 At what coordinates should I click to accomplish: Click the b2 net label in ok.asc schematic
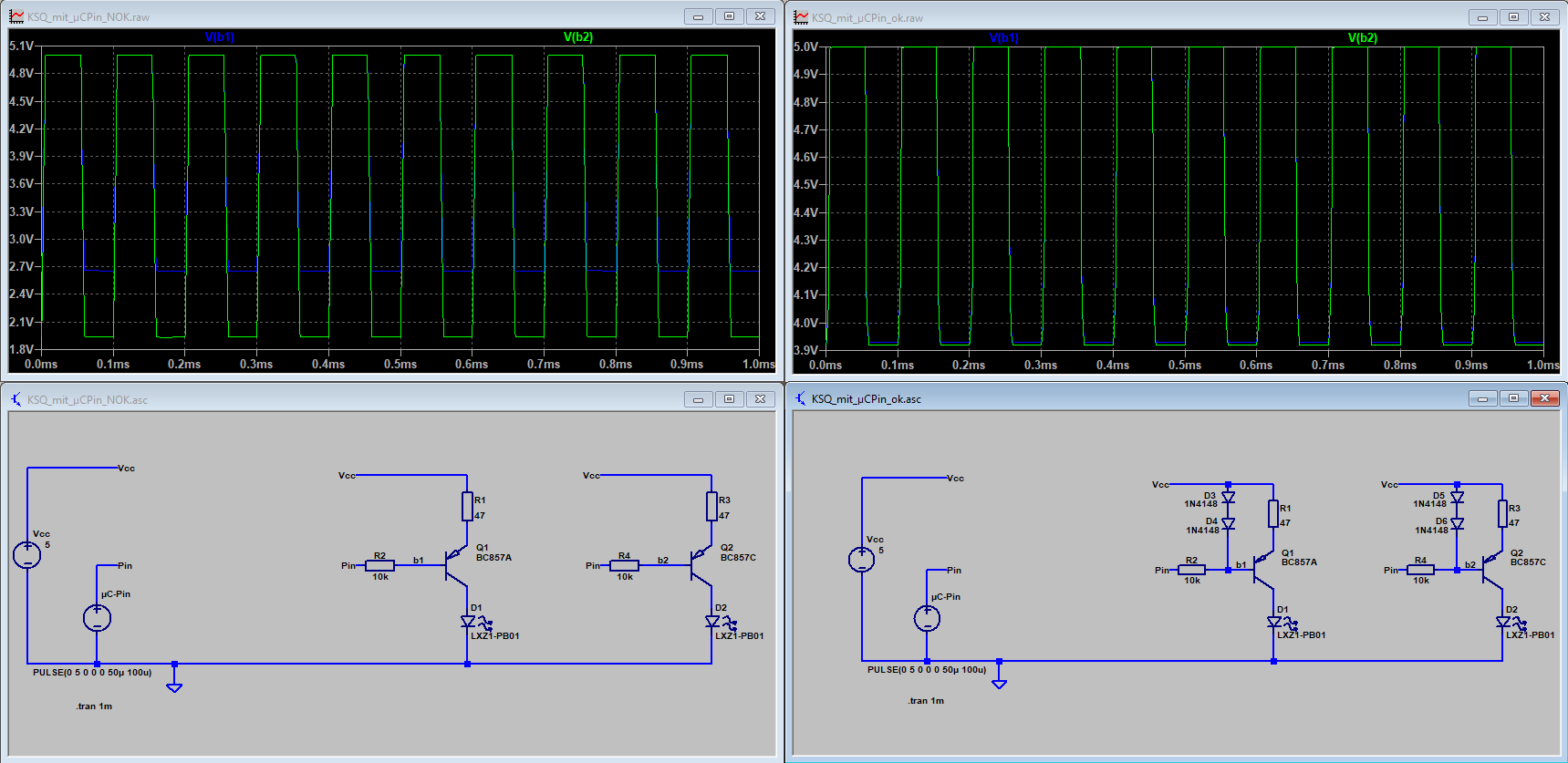tap(1470, 565)
